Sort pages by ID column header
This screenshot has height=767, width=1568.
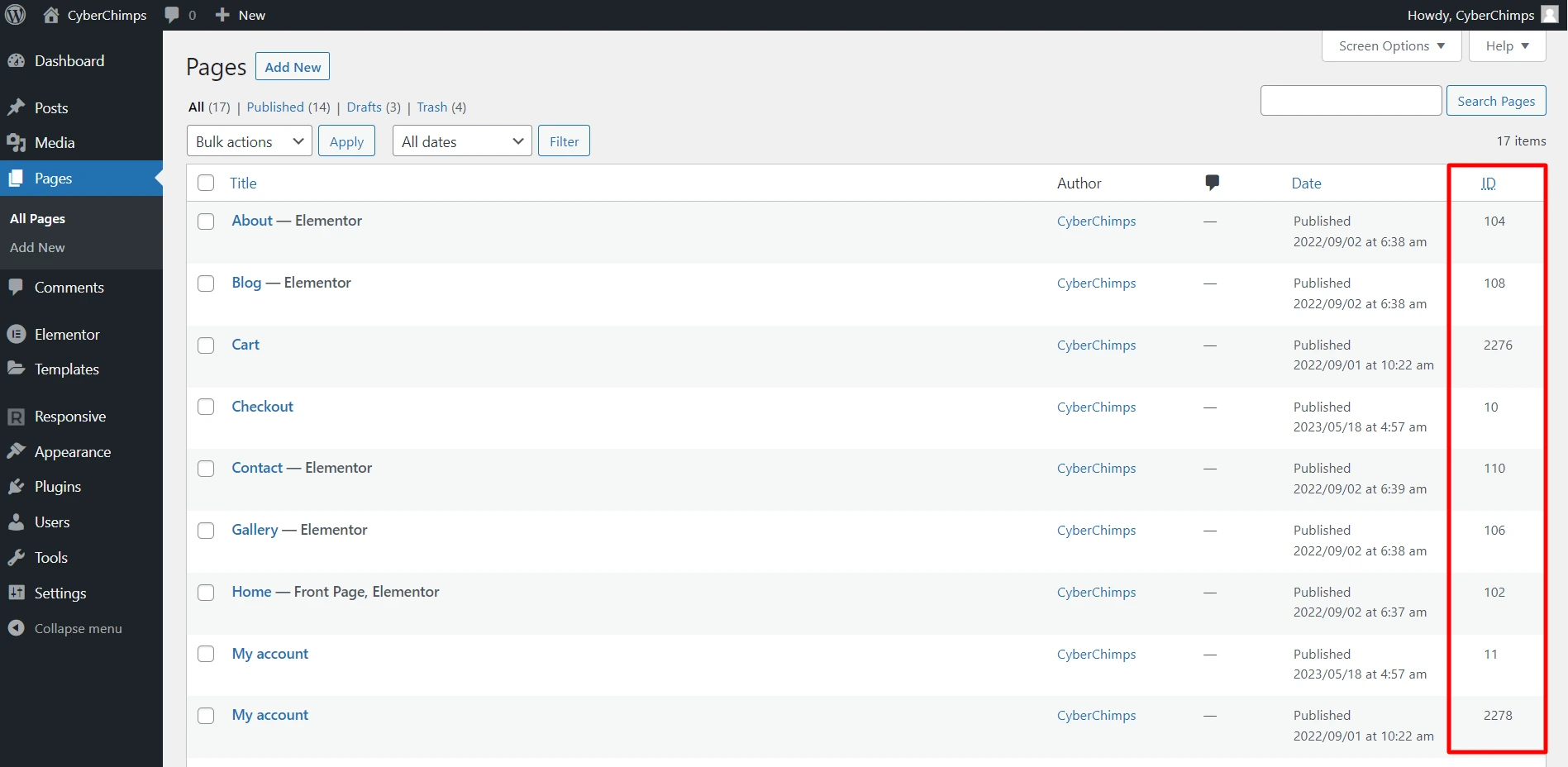pos(1489,183)
